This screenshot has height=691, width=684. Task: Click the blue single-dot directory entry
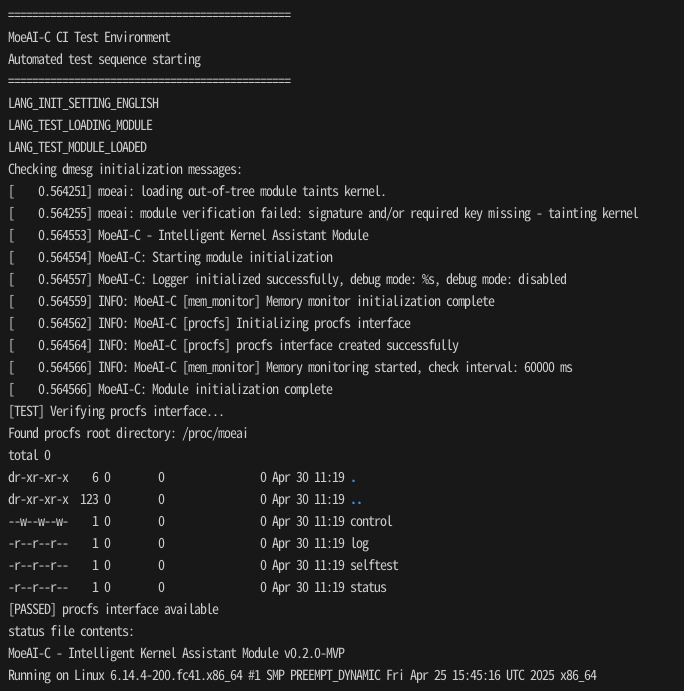click(353, 480)
